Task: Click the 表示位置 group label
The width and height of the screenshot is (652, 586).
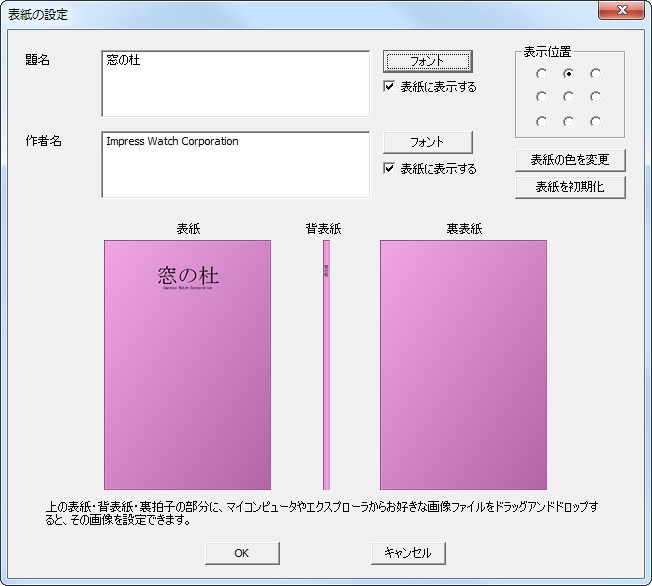Action: [x=547, y=52]
